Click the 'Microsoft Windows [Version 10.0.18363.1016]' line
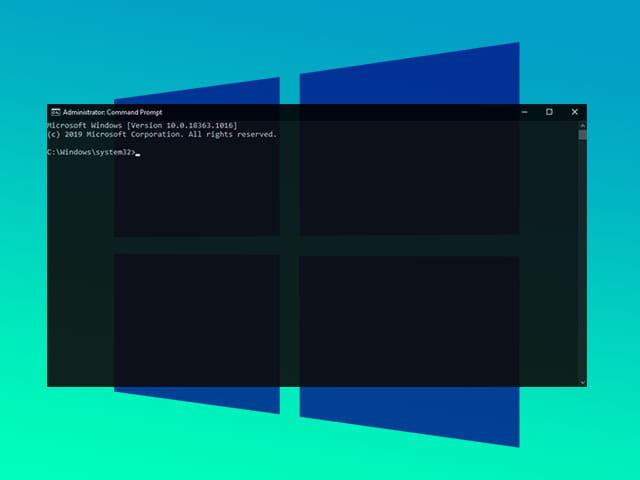The width and height of the screenshot is (640, 480). pyautogui.click(x=142, y=125)
